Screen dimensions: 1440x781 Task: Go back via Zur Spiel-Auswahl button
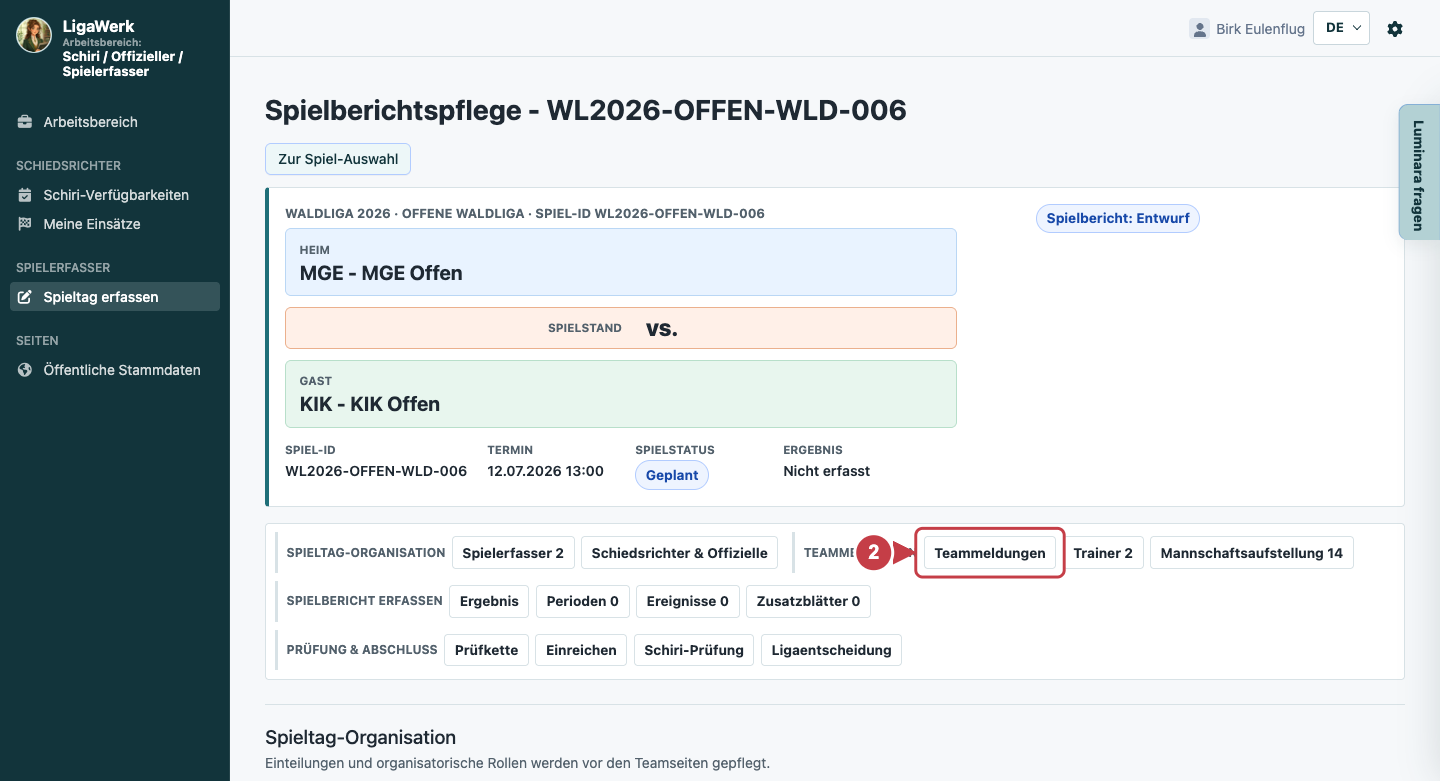pyautogui.click(x=338, y=159)
